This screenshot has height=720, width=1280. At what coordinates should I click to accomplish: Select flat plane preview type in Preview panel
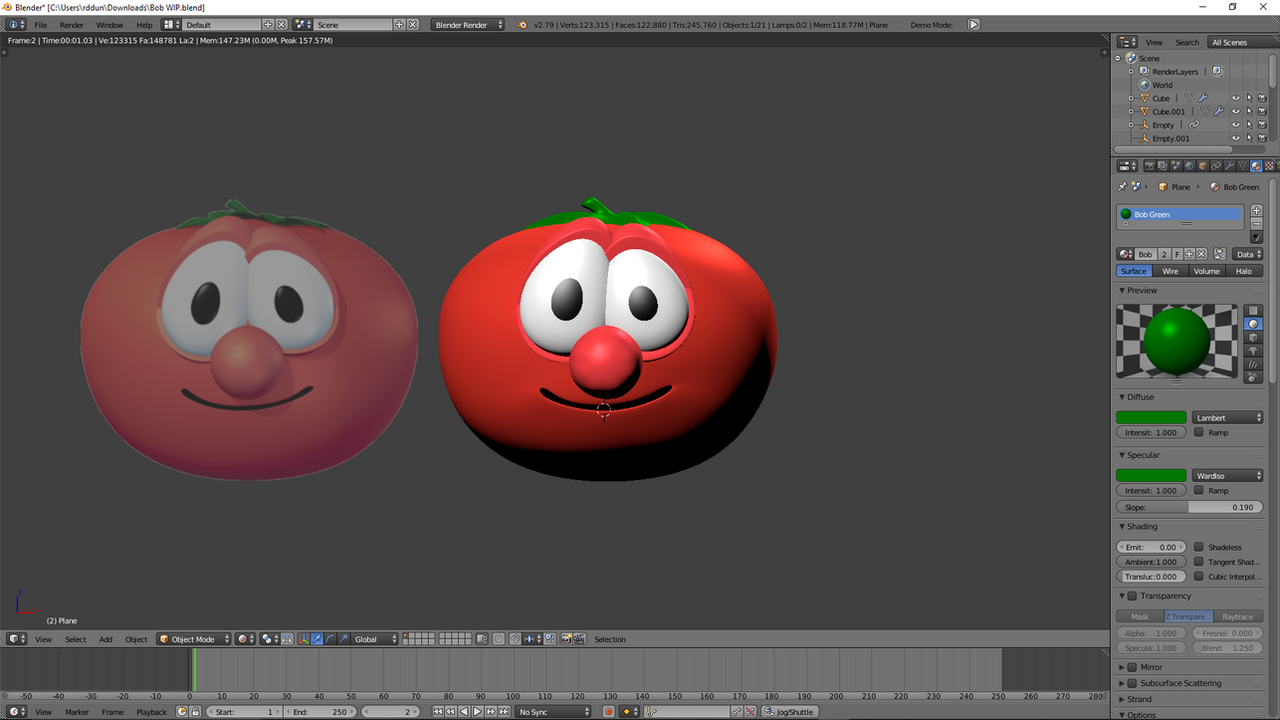(x=1253, y=311)
